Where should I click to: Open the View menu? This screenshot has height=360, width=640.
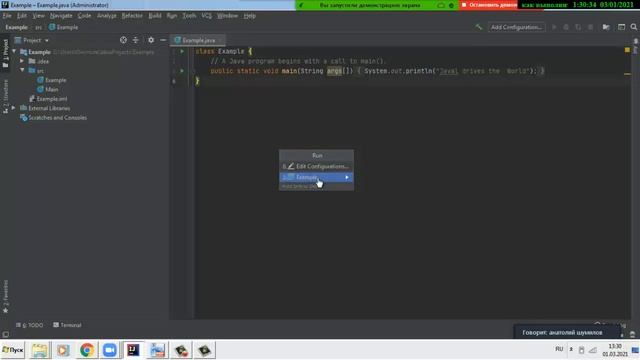38,16
